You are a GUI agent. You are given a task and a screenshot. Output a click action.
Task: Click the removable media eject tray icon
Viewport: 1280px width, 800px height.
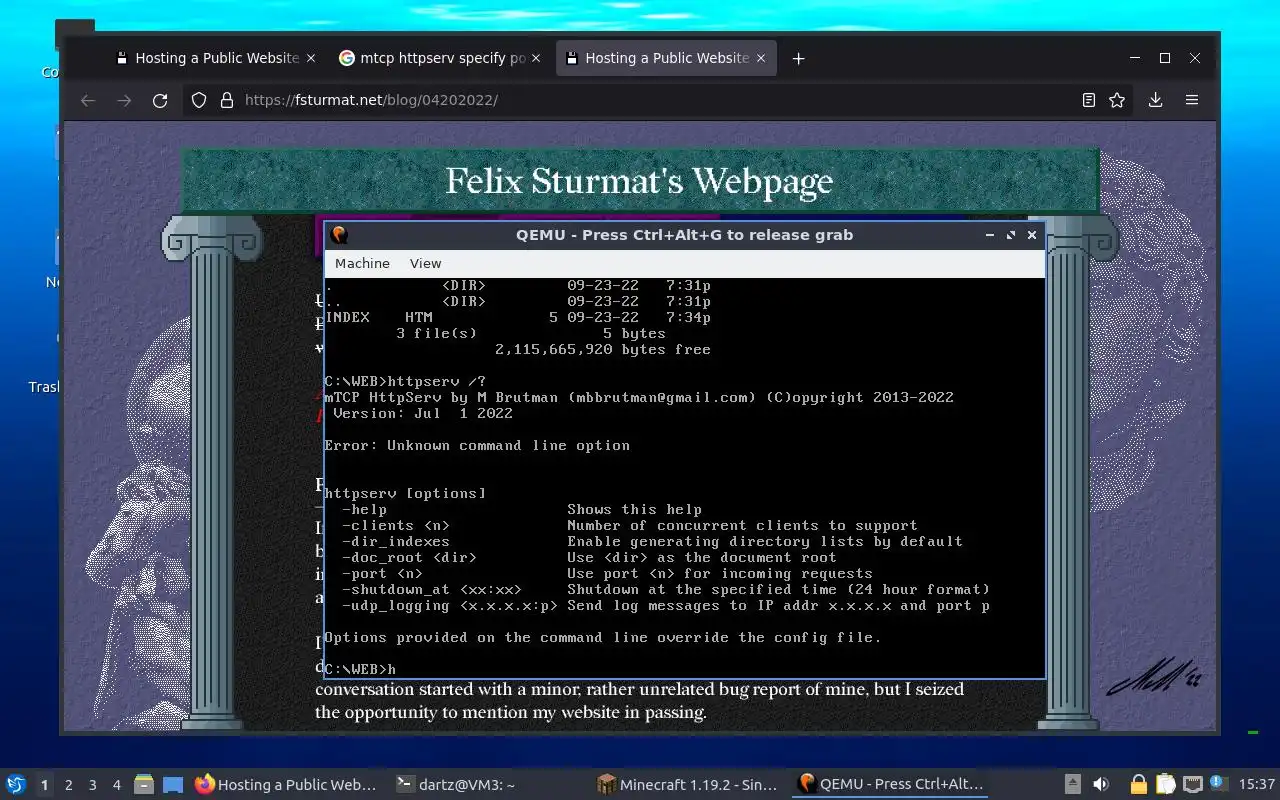pyautogui.click(x=1072, y=785)
